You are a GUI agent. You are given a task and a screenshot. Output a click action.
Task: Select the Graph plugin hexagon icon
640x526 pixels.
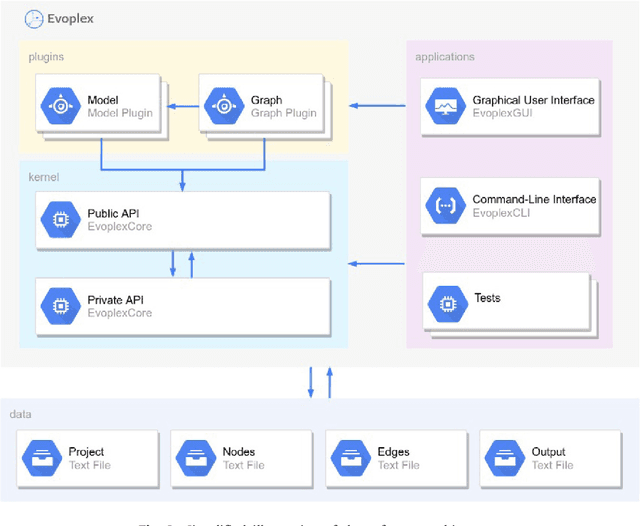223,106
